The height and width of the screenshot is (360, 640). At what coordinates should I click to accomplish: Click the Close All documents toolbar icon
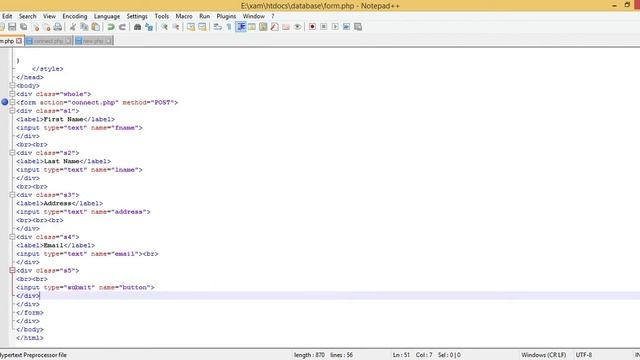[47, 27]
